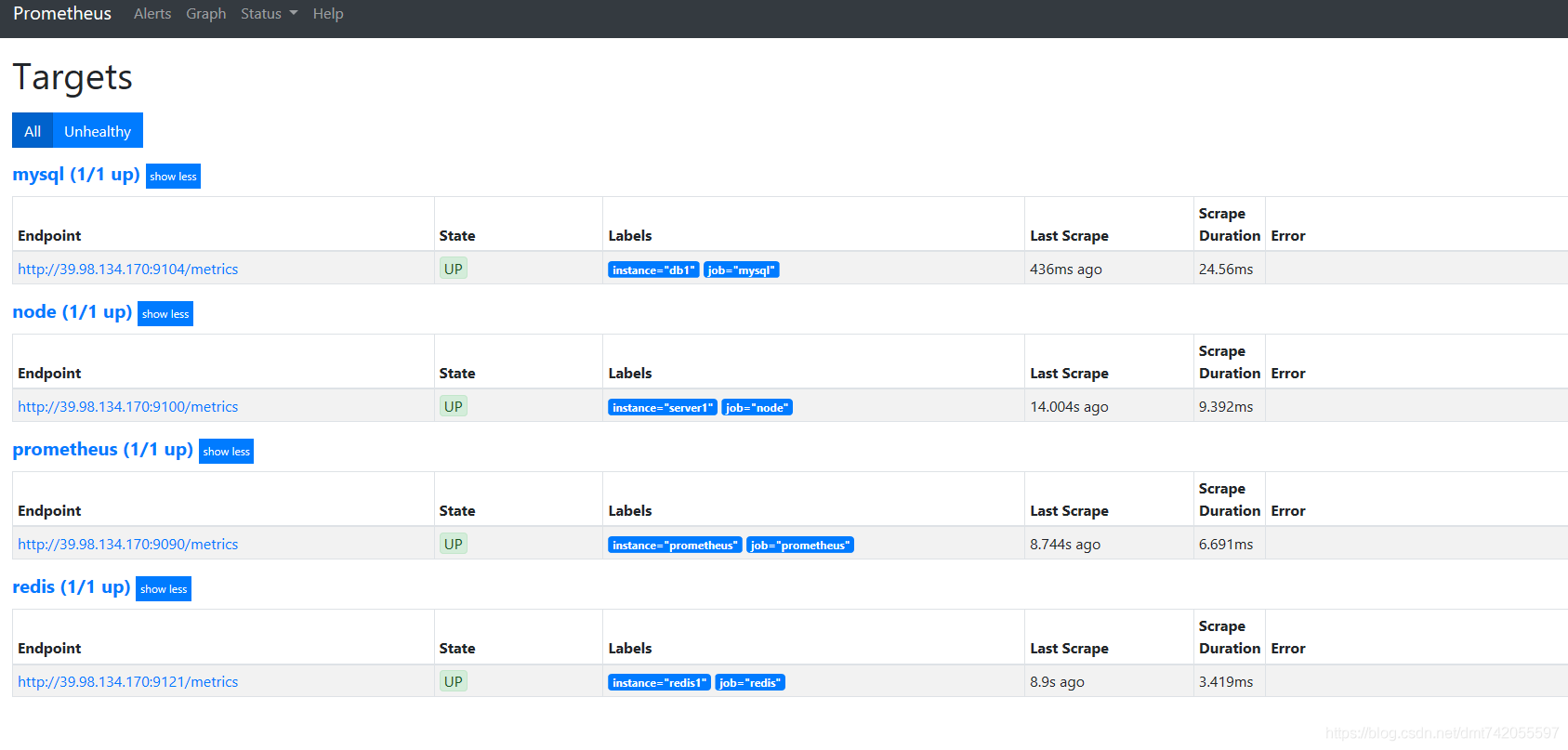1568x750 pixels.
Task: Collapse the prometheus group with show less
Action: (x=226, y=452)
